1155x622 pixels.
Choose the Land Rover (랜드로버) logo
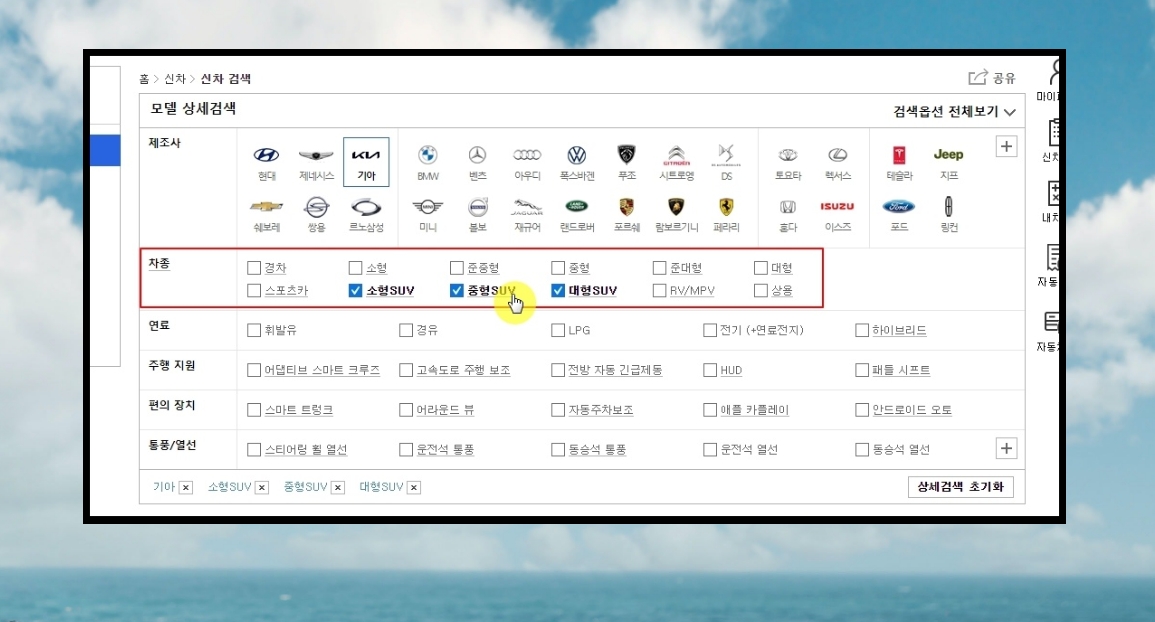coord(577,206)
